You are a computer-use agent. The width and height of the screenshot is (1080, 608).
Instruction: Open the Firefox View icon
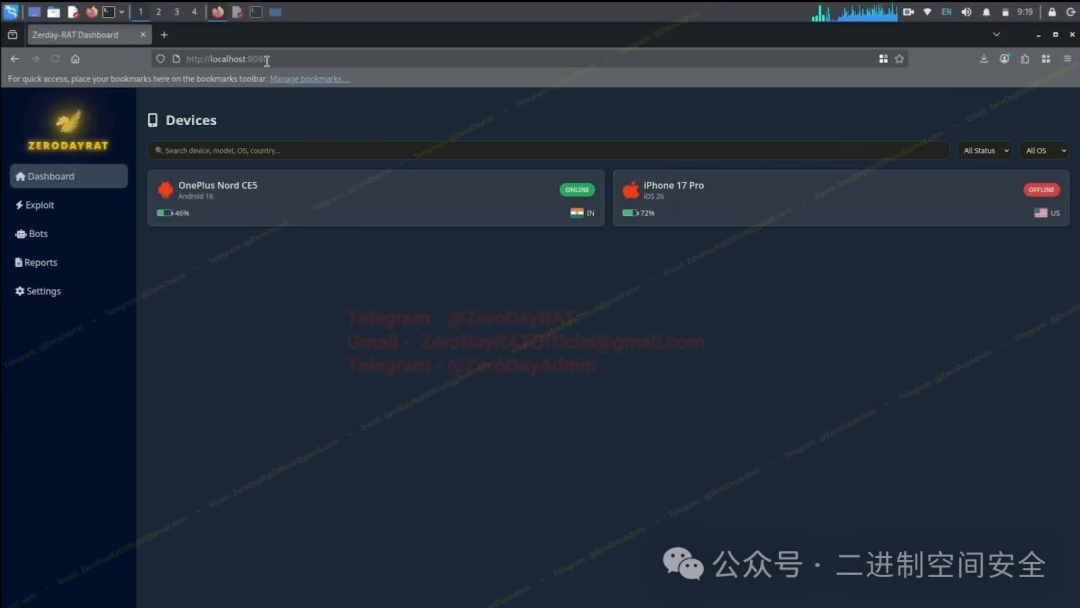pyautogui.click(x=12, y=34)
